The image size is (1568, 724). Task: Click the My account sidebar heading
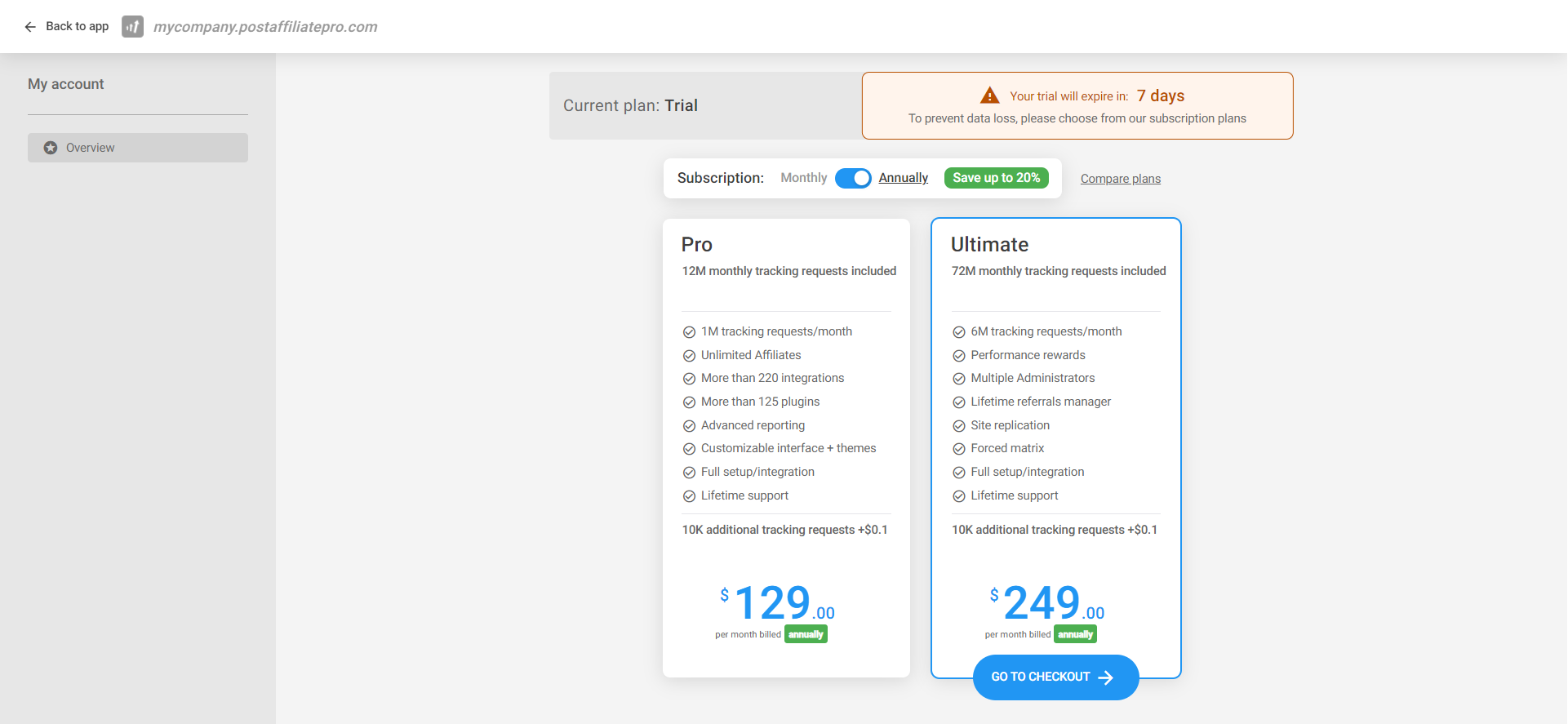point(65,84)
